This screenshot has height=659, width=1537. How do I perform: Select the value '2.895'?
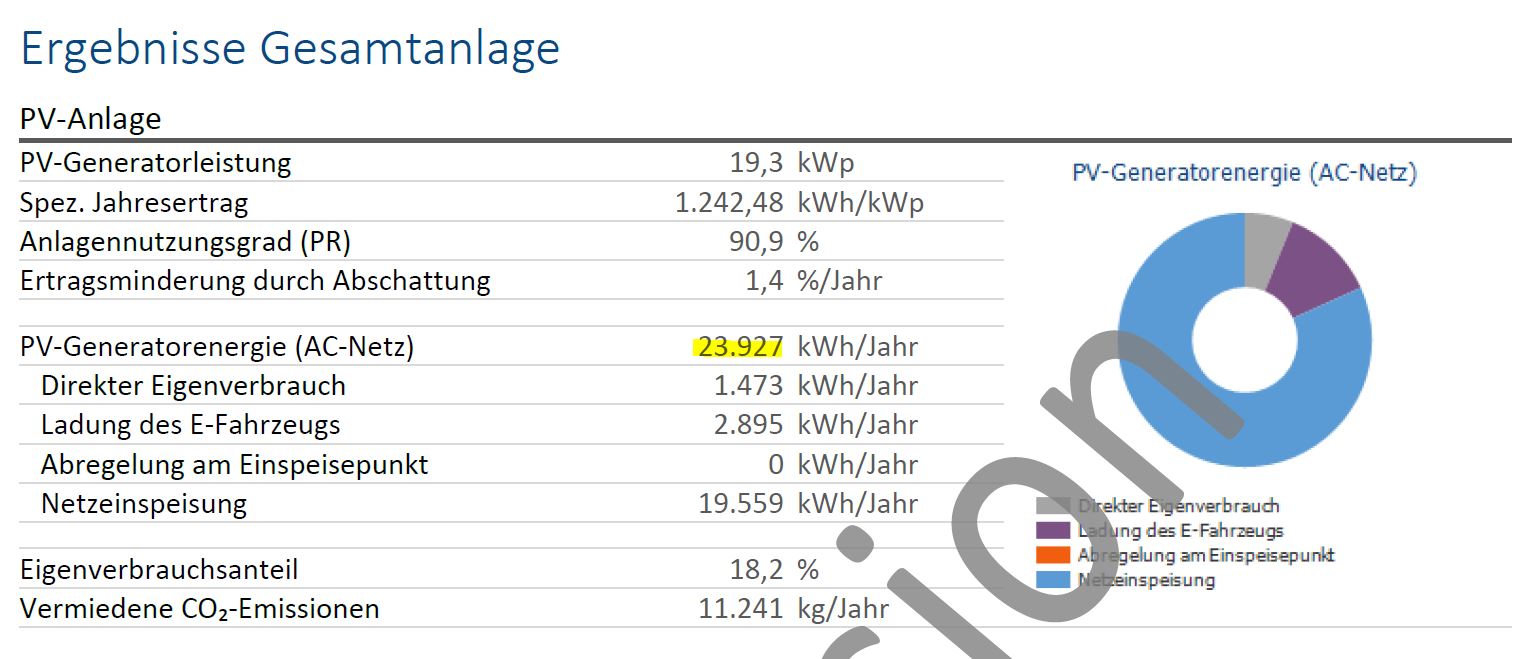pos(748,425)
